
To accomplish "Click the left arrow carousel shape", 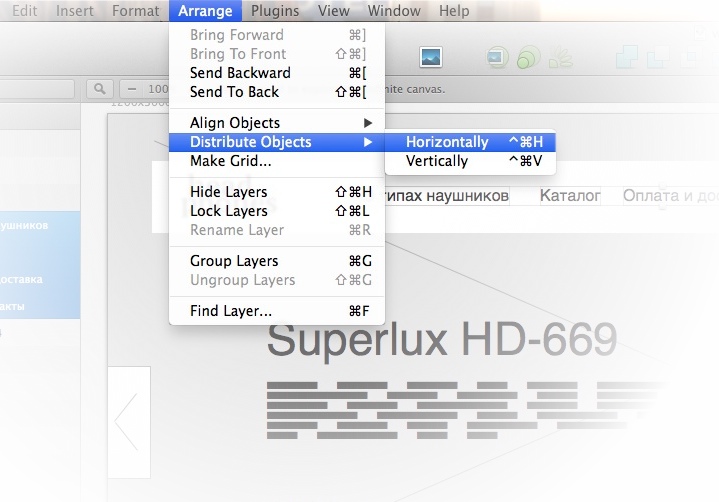I will point(127,422).
